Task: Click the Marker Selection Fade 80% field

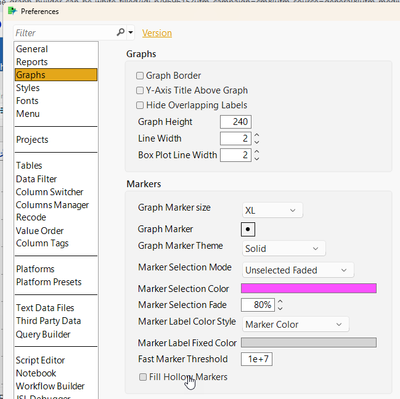Action: (258, 305)
